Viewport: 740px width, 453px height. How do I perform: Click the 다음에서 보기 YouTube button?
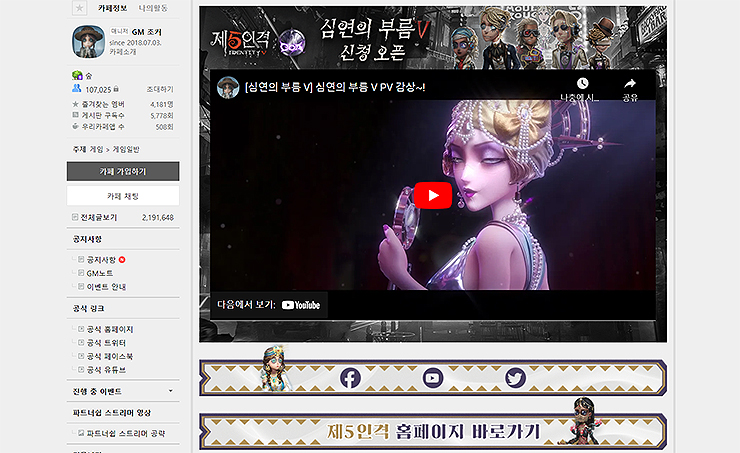point(269,305)
